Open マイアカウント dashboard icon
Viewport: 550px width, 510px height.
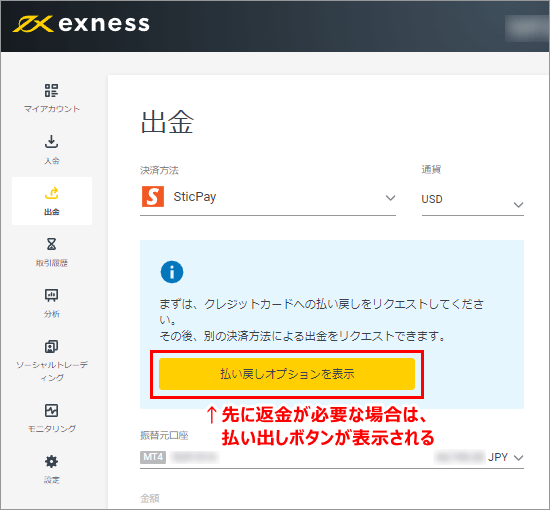[52, 90]
